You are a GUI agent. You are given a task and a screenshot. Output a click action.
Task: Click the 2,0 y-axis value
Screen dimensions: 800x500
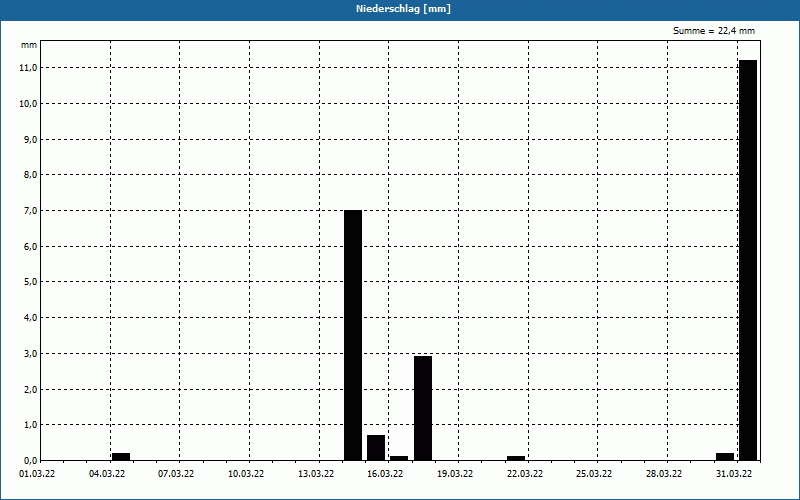(x=31, y=389)
